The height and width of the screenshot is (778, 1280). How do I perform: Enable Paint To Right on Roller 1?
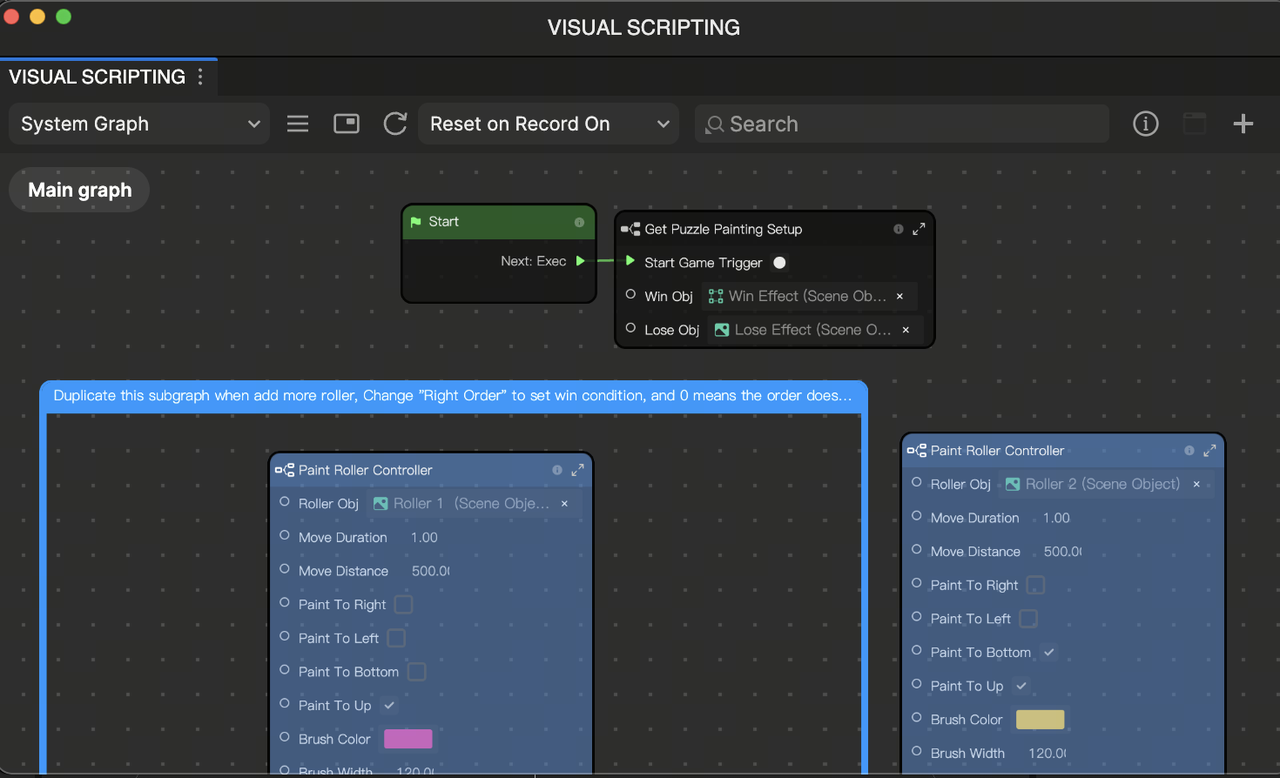(x=403, y=605)
